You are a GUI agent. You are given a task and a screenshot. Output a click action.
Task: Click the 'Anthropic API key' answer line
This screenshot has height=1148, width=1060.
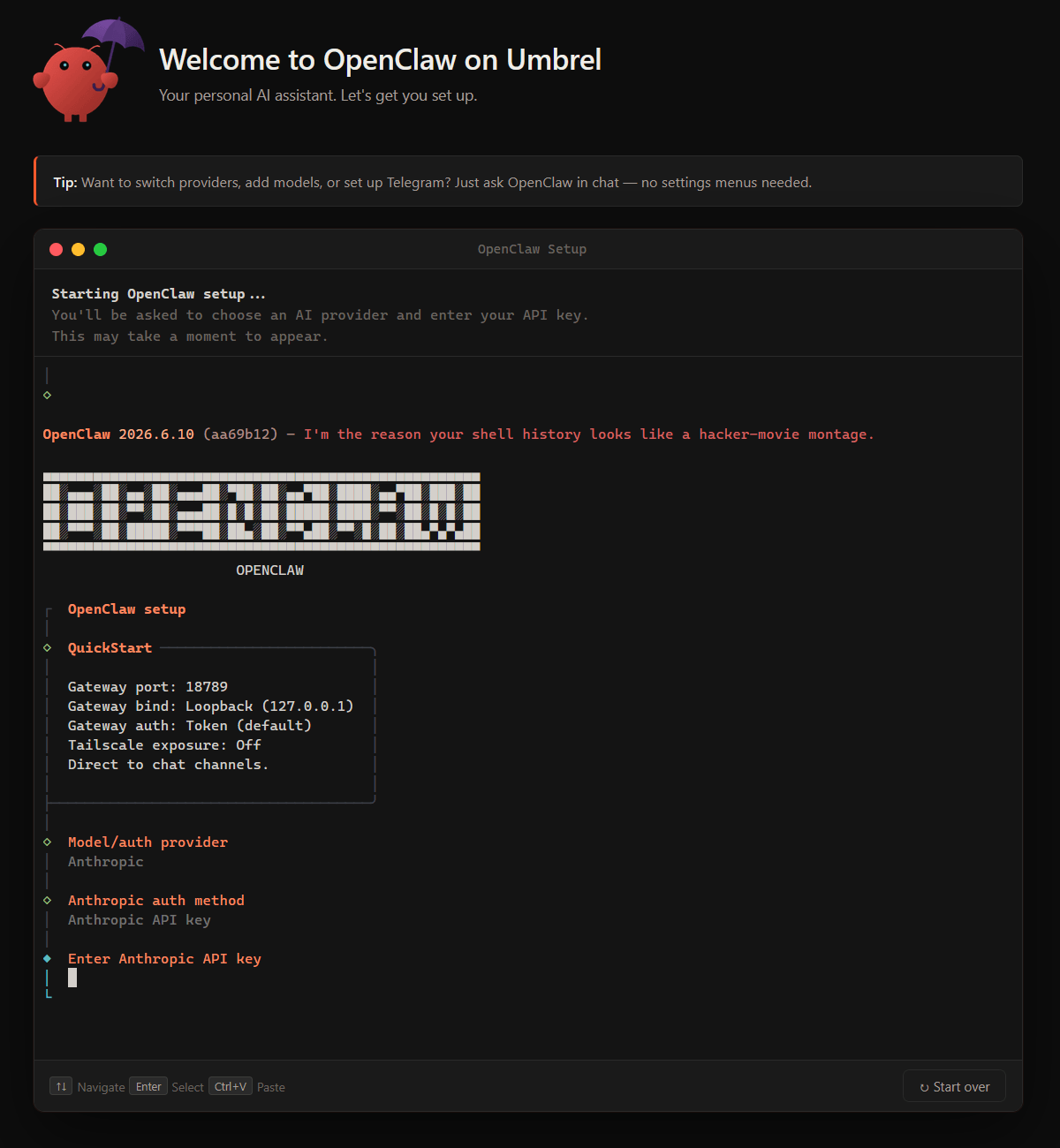pos(140,920)
